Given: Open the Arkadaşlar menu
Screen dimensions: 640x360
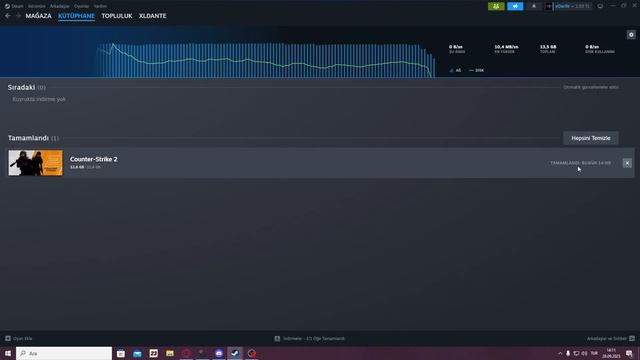Looking at the screenshot, I should pos(60,6).
